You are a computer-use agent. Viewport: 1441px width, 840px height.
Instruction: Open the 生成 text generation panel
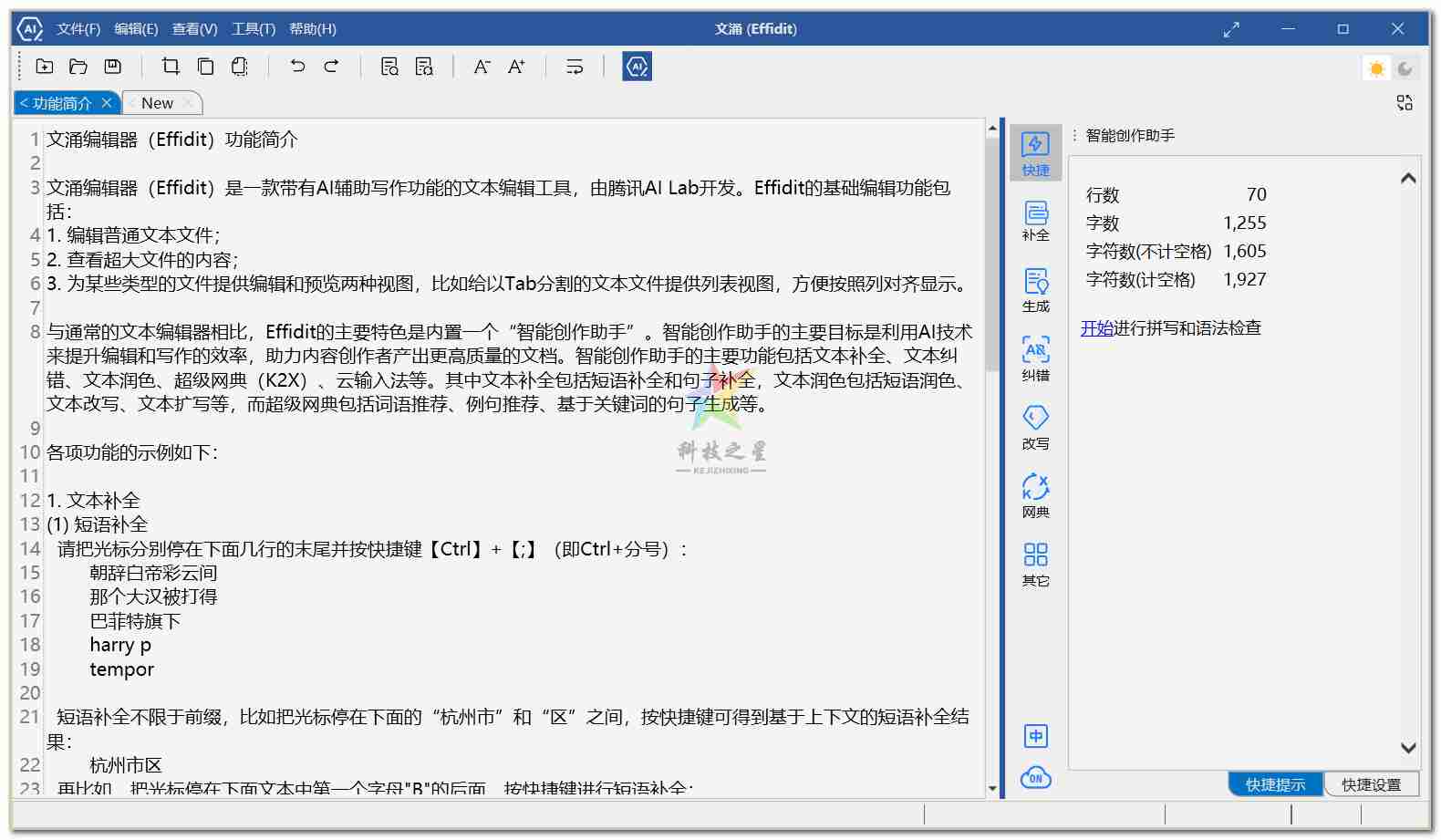coord(1035,290)
